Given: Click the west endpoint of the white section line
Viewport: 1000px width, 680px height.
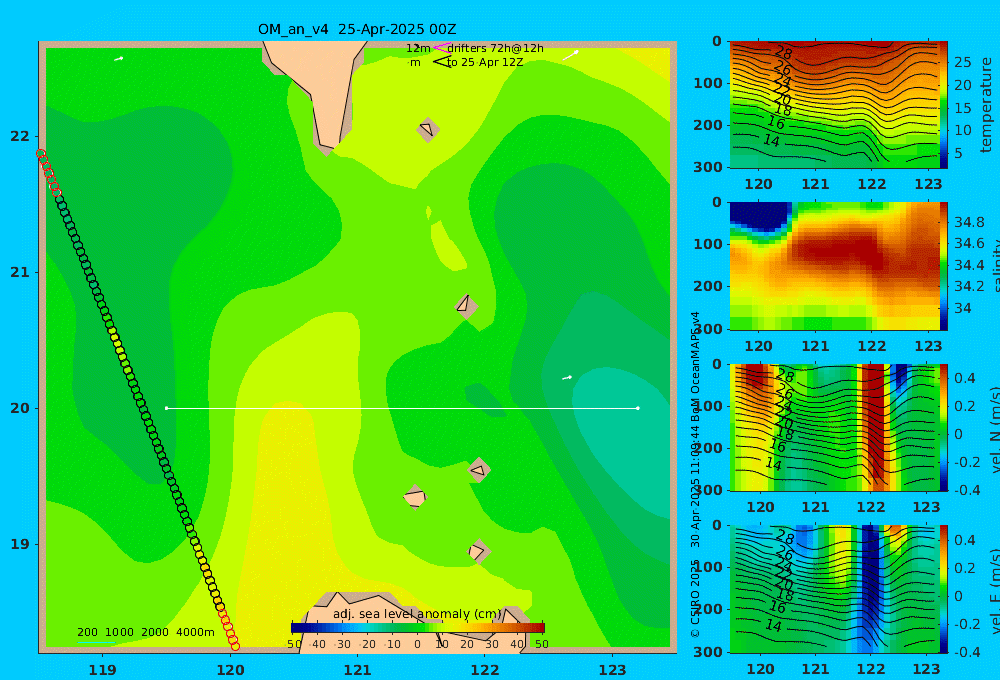Looking at the screenshot, I should tap(166, 408).
